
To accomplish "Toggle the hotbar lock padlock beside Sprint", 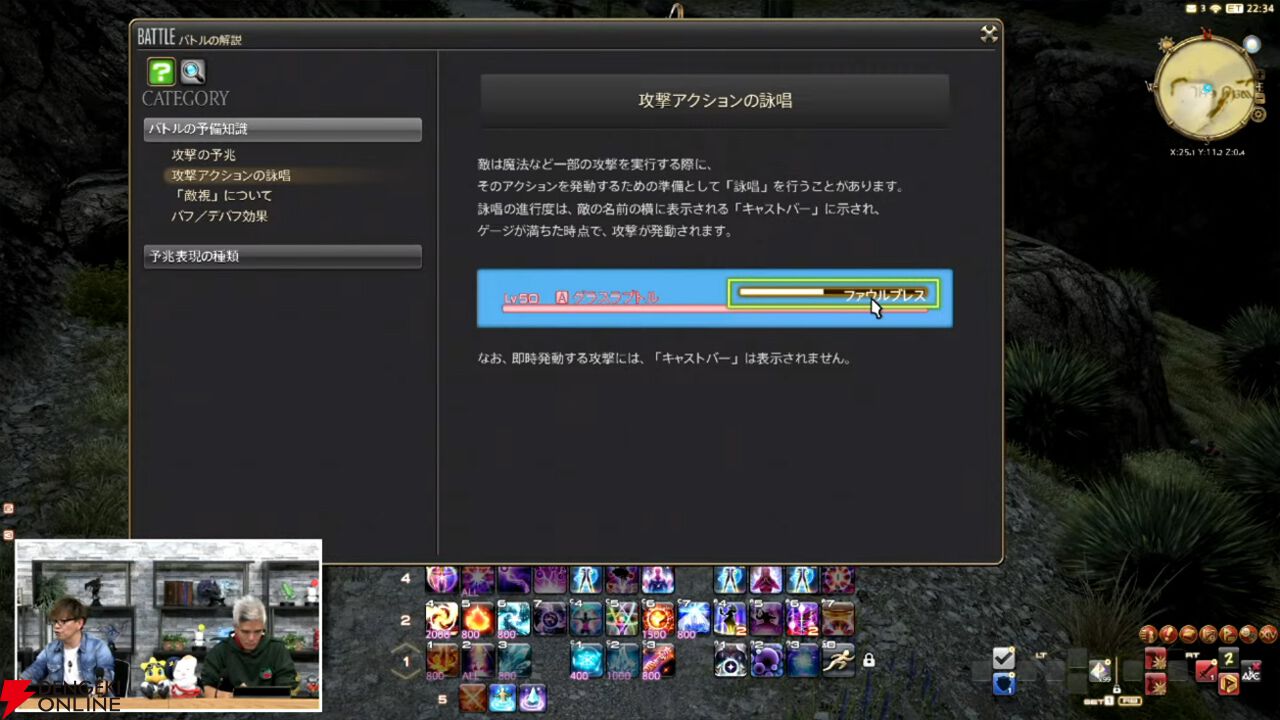I will 869,660.
